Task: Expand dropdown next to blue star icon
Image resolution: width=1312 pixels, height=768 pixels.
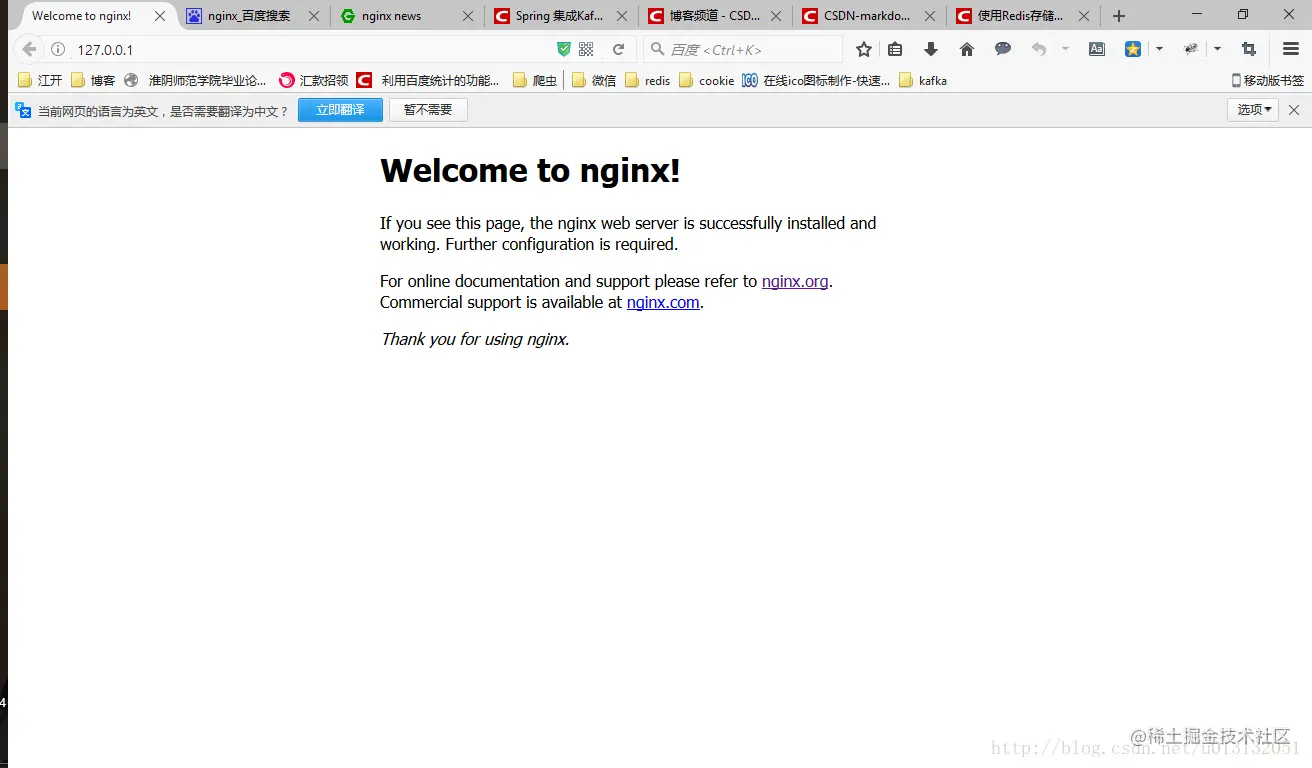Action: (x=1159, y=49)
